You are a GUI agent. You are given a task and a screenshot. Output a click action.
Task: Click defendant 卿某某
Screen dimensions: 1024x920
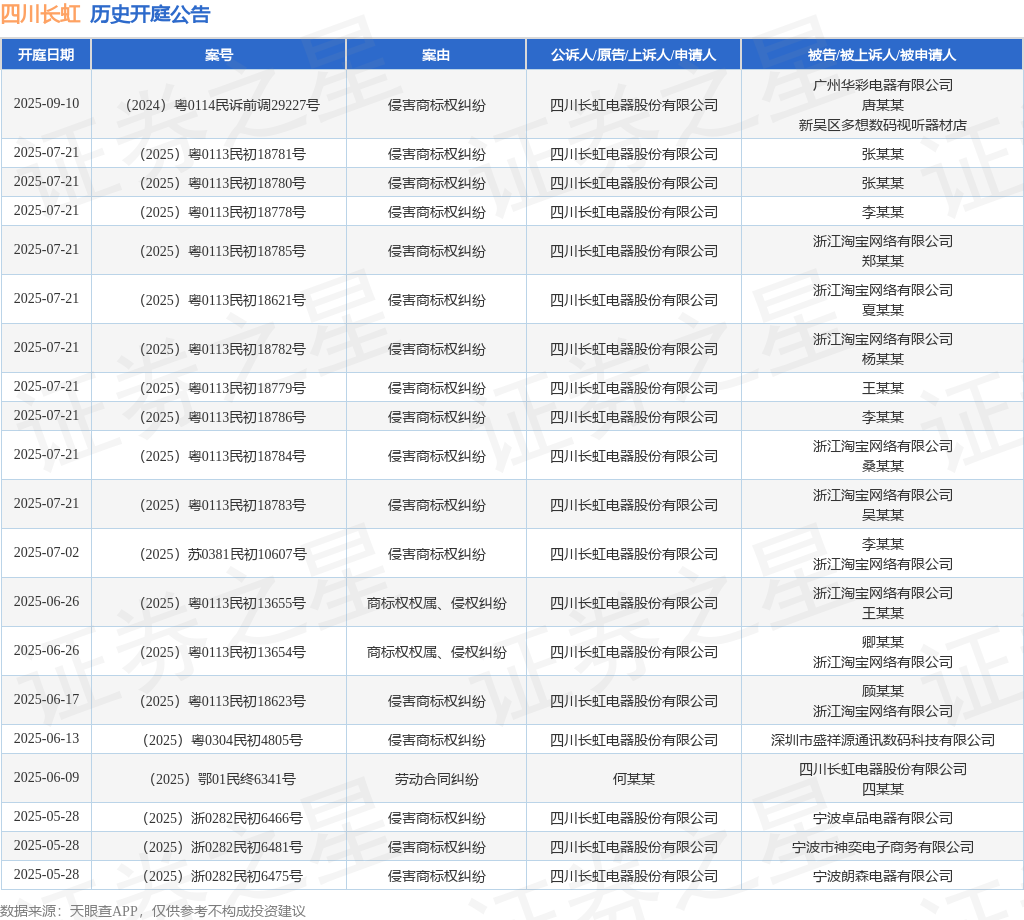[x=882, y=642]
